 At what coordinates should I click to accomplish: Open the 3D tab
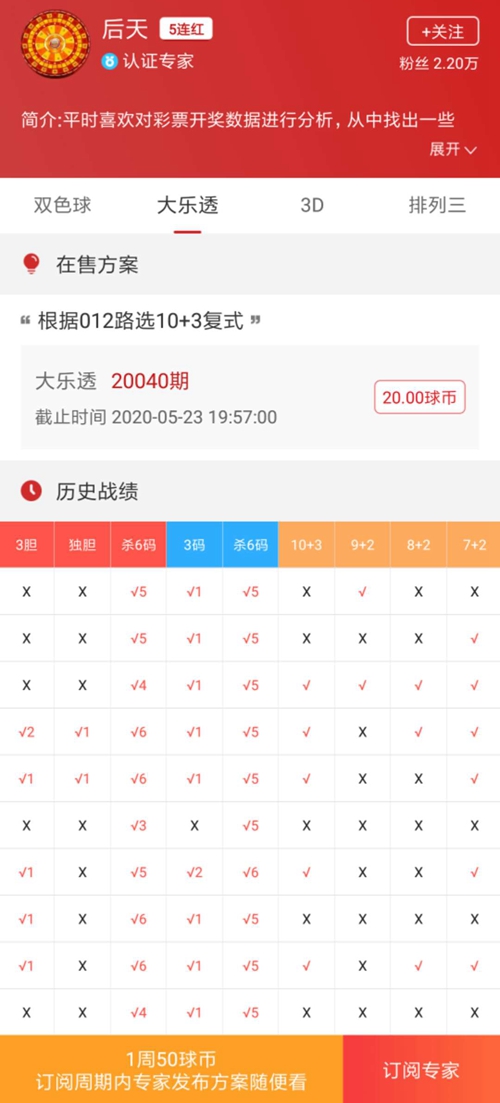click(x=312, y=205)
